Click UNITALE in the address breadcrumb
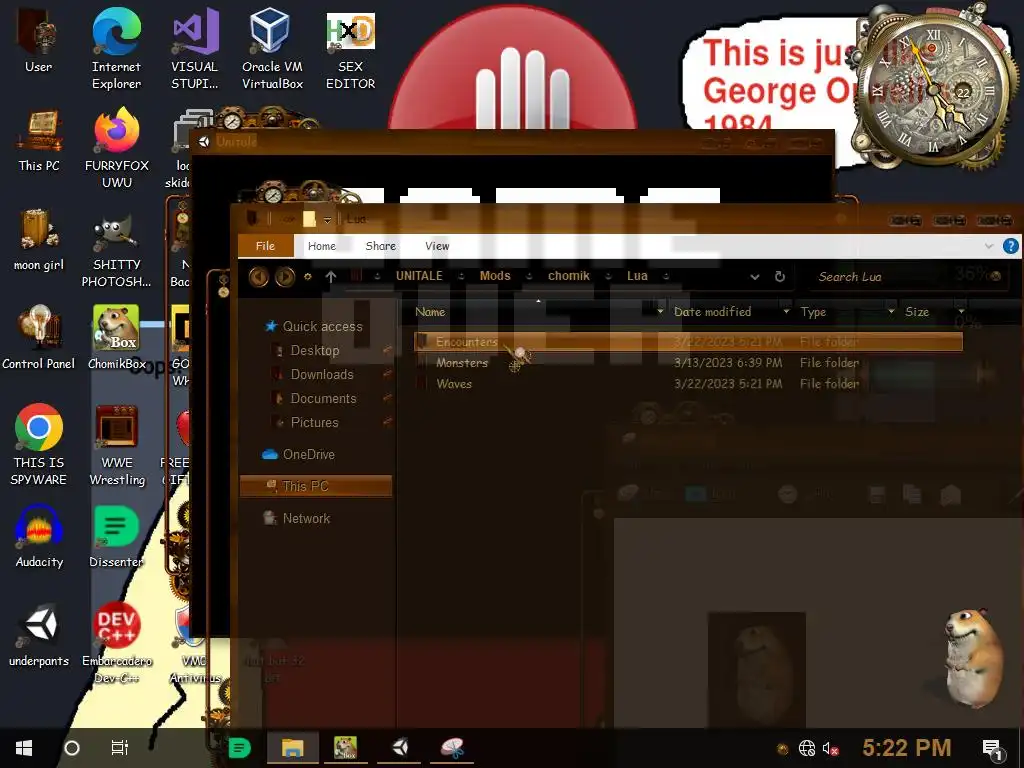Image resolution: width=1024 pixels, height=768 pixels. (x=419, y=276)
